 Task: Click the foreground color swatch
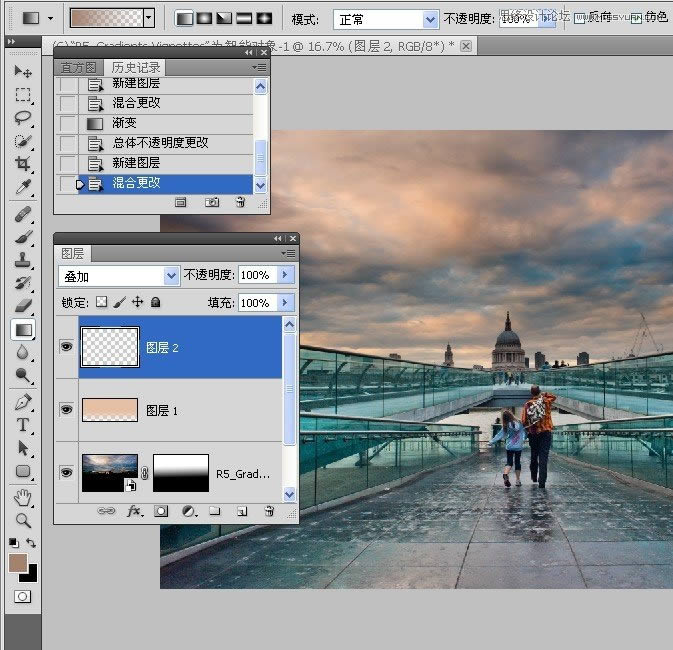pos(17,564)
